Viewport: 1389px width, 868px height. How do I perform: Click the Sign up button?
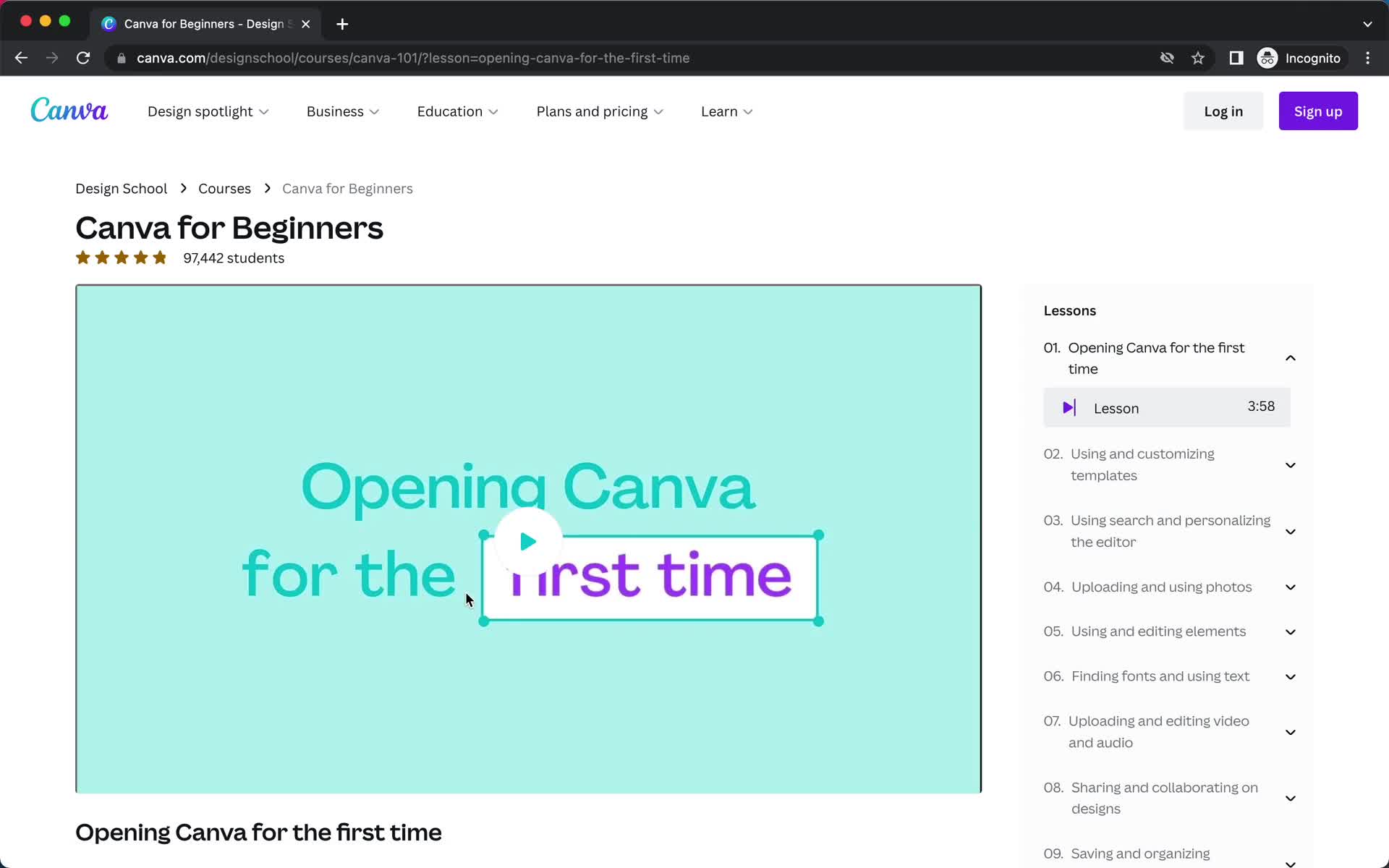(x=1317, y=111)
